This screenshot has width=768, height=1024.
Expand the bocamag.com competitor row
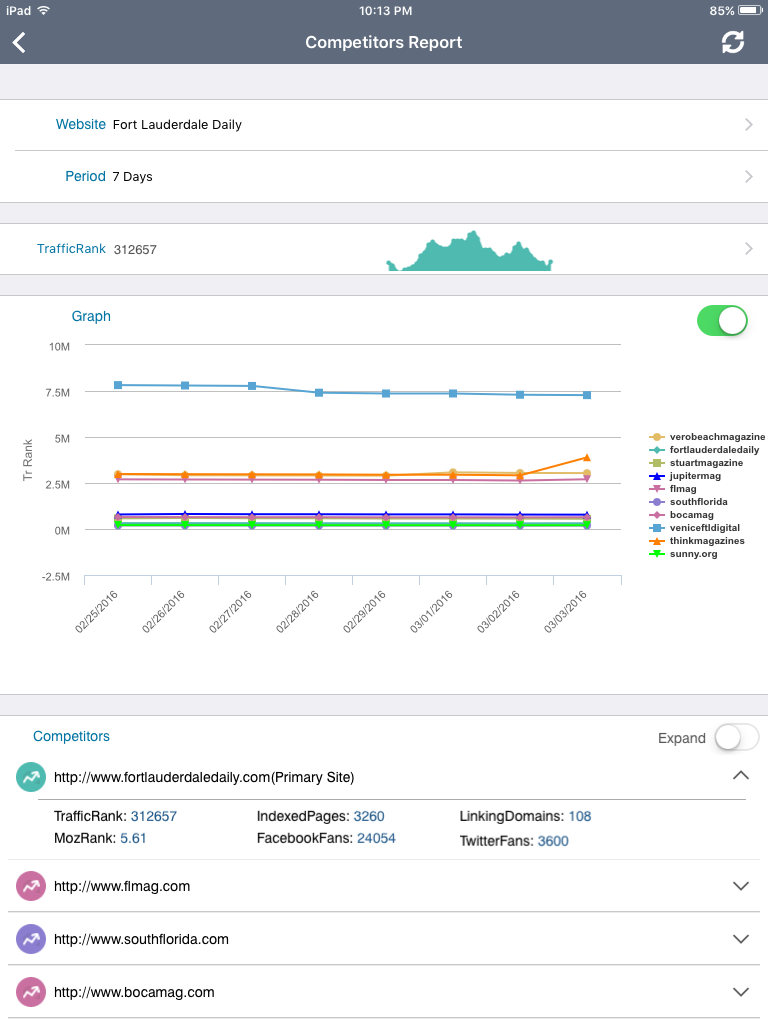click(741, 992)
